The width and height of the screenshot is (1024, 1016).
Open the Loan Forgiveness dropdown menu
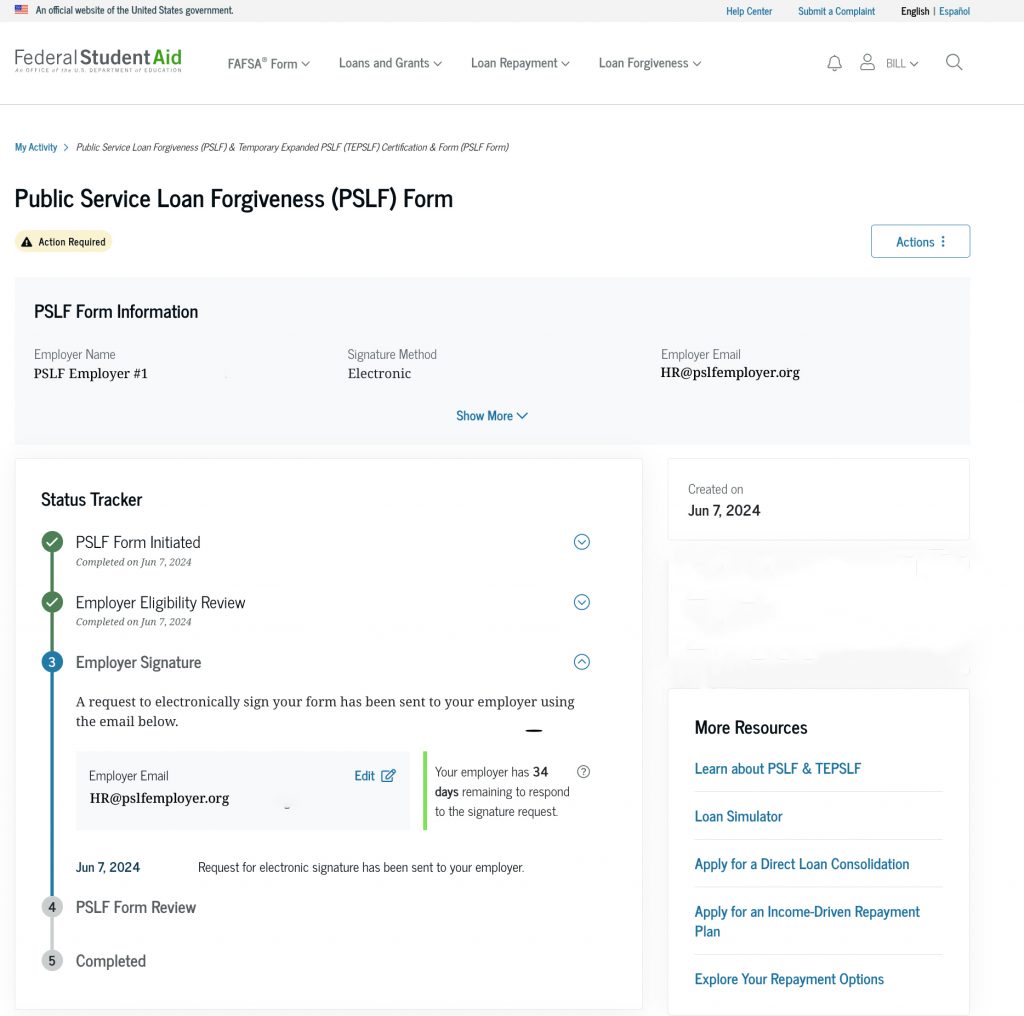[649, 62]
